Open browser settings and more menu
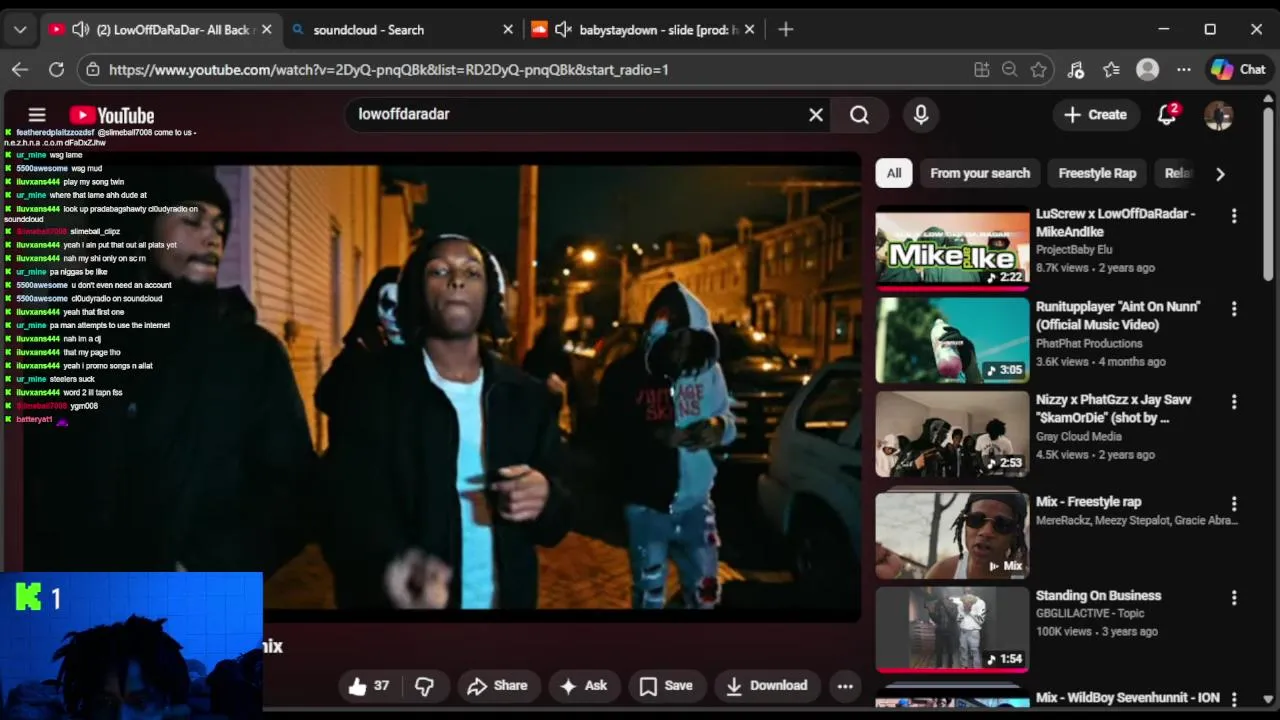Viewport: 1280px width, 720px height. pos(1184,70)
